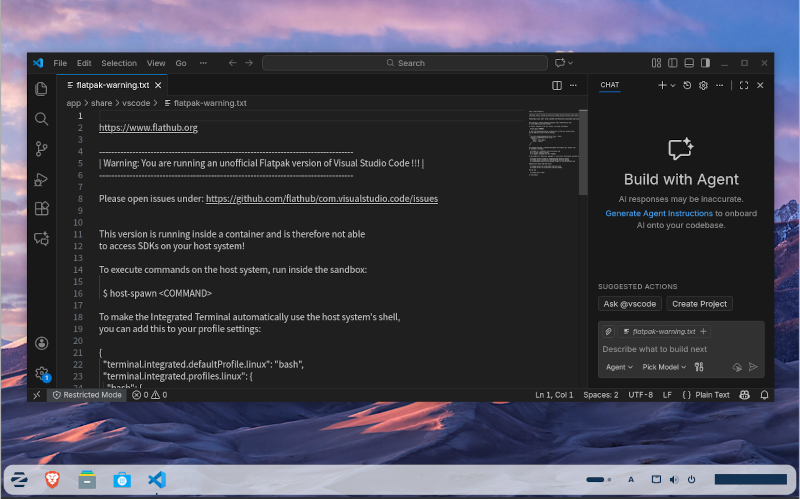Open the github issues link in editor

click(x=322, y=198)
